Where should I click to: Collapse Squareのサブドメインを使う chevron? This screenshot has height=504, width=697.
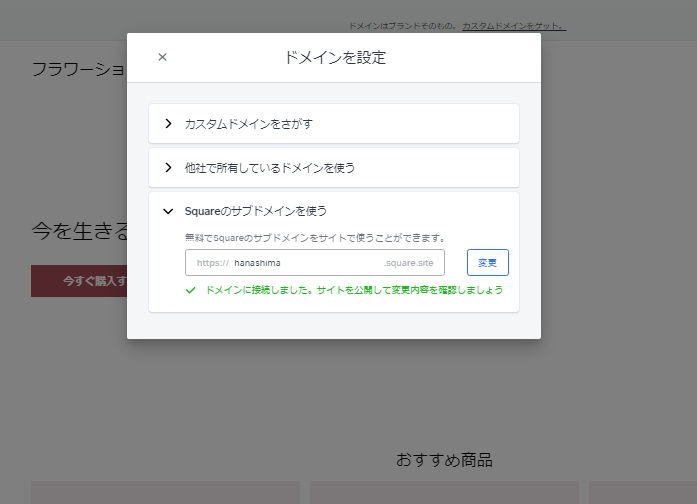pyautogui.click(x=168, y=211)
